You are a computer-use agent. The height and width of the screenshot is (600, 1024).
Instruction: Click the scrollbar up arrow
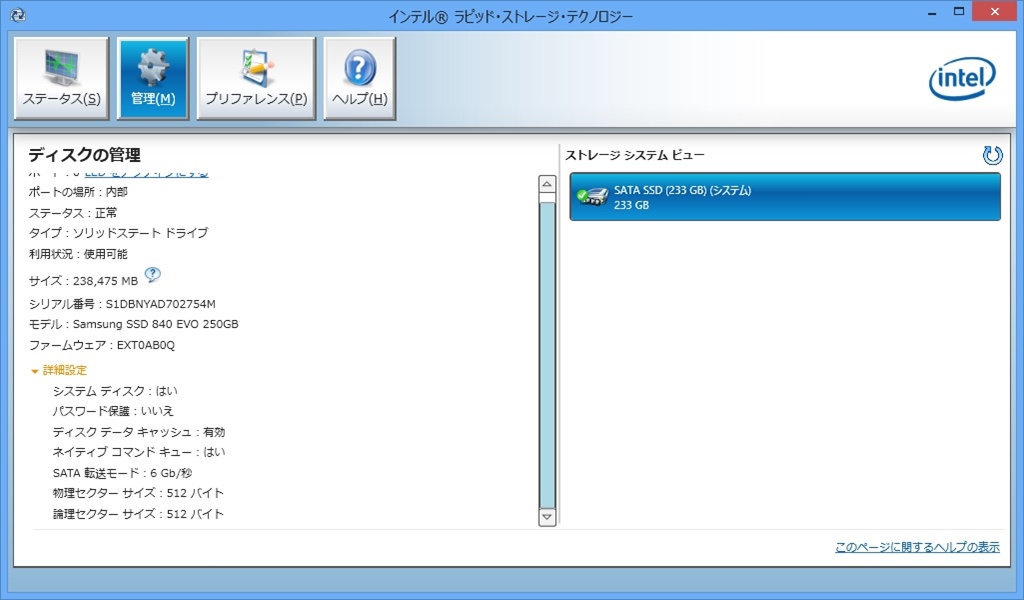(547, 184)
